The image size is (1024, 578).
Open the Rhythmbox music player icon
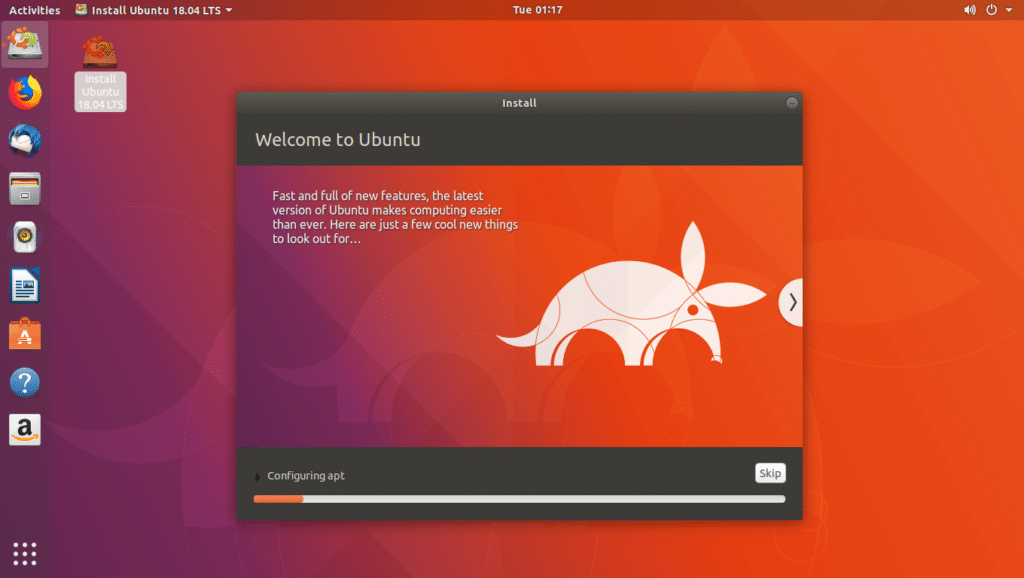tap(24, 237)
